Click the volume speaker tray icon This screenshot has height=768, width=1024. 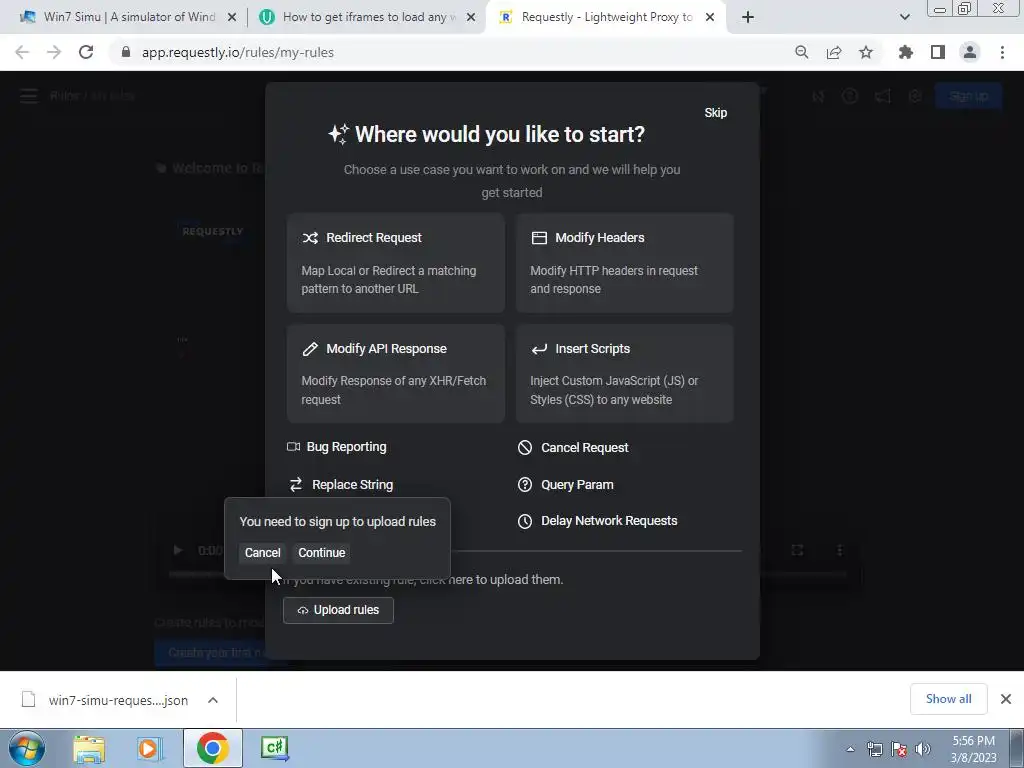pyautogui.click(x=923, y=749)
